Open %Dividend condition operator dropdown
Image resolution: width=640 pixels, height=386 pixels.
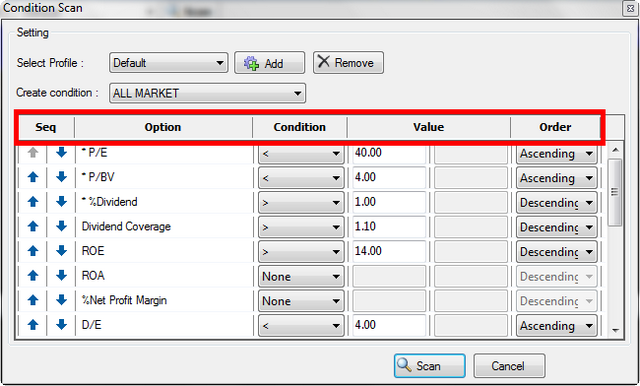[301, 202]
